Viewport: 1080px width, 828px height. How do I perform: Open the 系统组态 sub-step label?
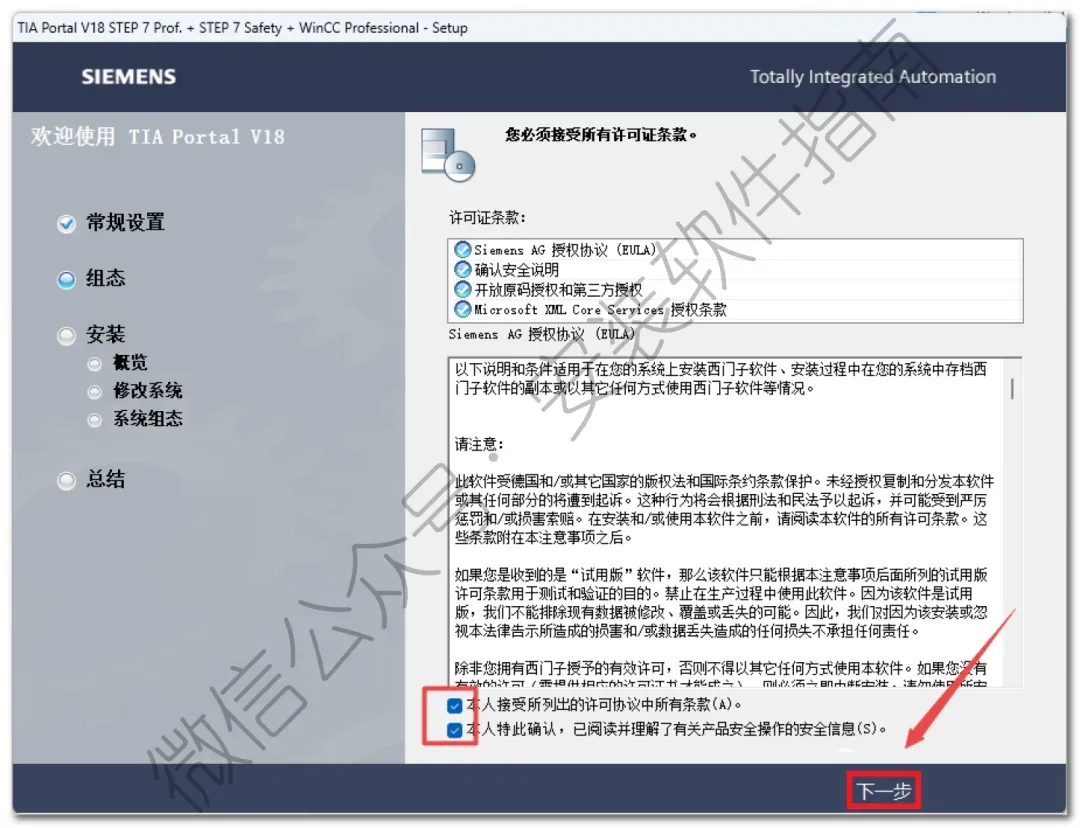[147, 419]
